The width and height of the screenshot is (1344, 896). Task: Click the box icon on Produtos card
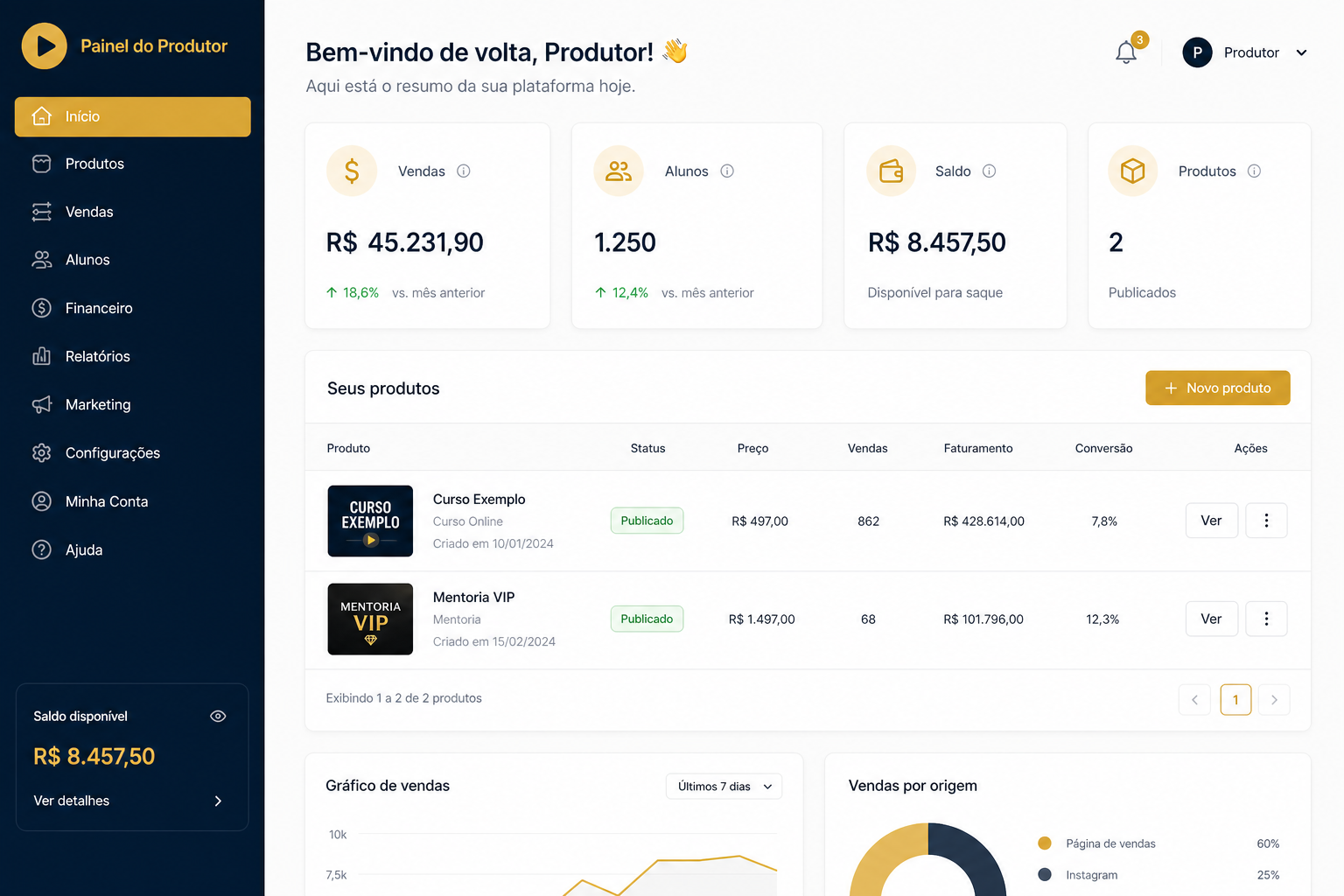coord(1133,171)
